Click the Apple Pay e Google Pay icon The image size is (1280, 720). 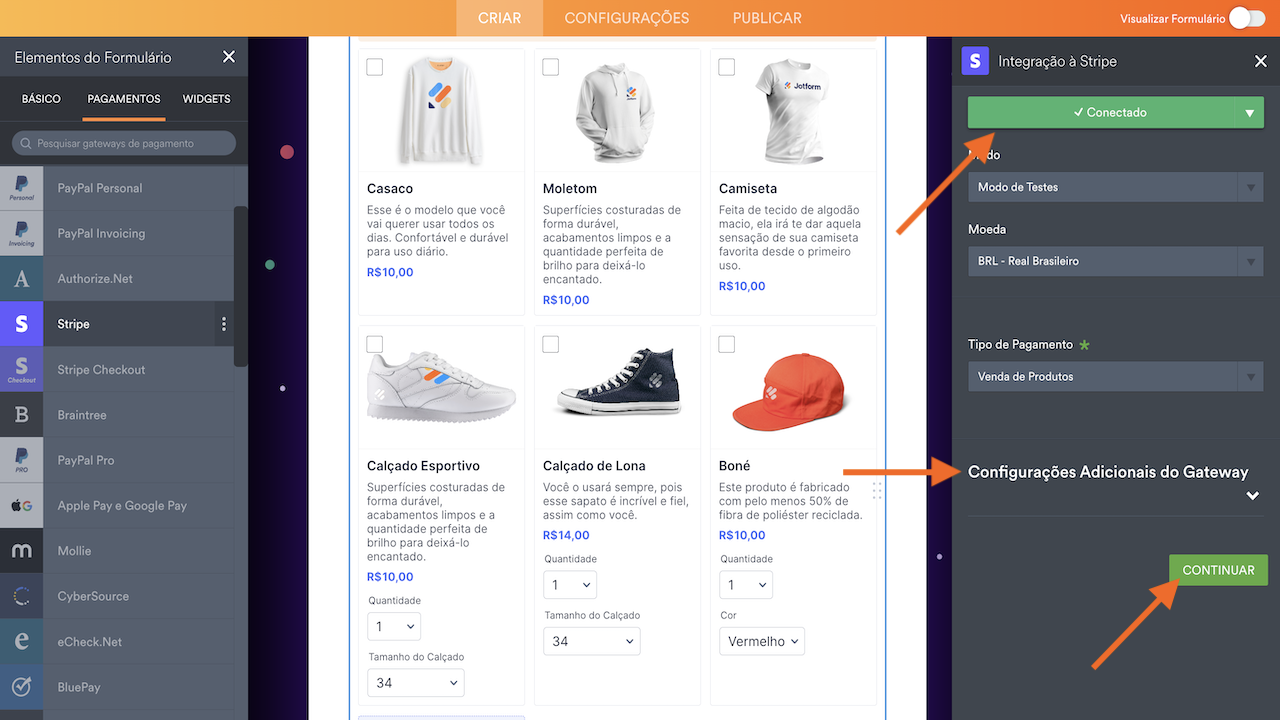tap(21, 506)
